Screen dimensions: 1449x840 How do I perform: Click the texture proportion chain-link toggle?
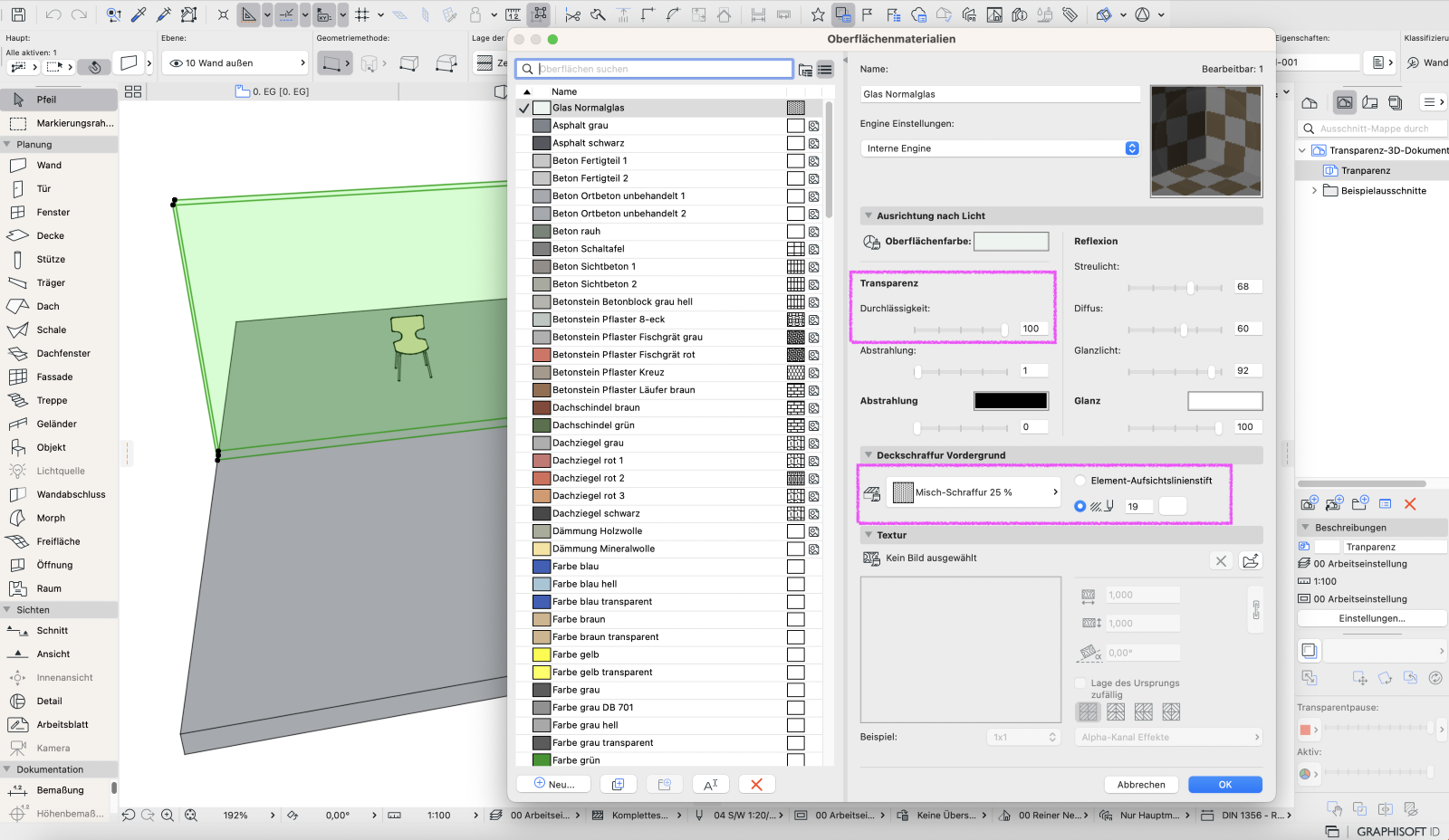click(1256, 609)
